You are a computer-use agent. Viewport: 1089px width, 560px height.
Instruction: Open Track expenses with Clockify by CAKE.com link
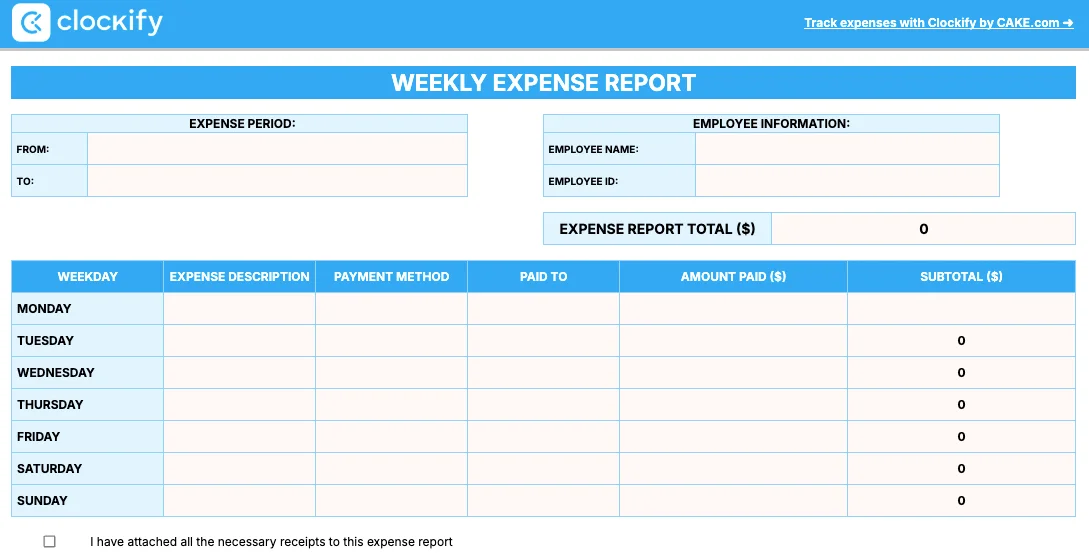coord(939,23)
